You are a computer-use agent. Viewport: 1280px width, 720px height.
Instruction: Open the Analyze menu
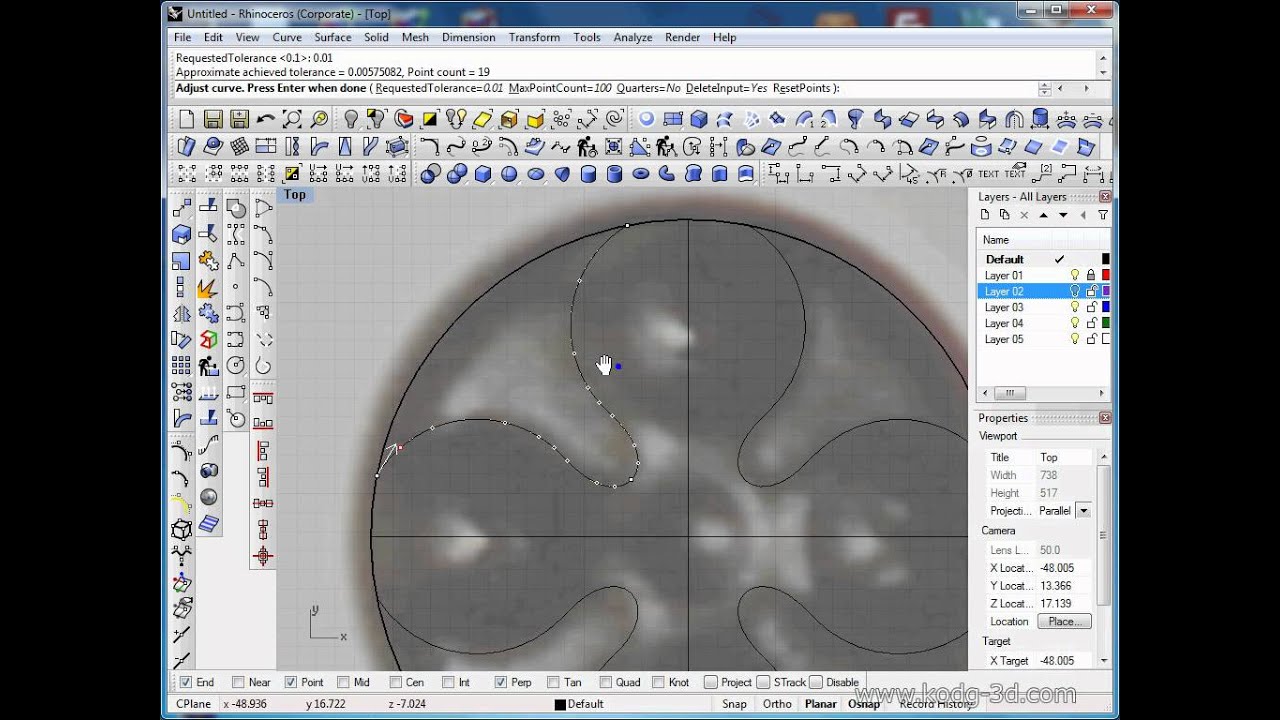coord(633,37)
